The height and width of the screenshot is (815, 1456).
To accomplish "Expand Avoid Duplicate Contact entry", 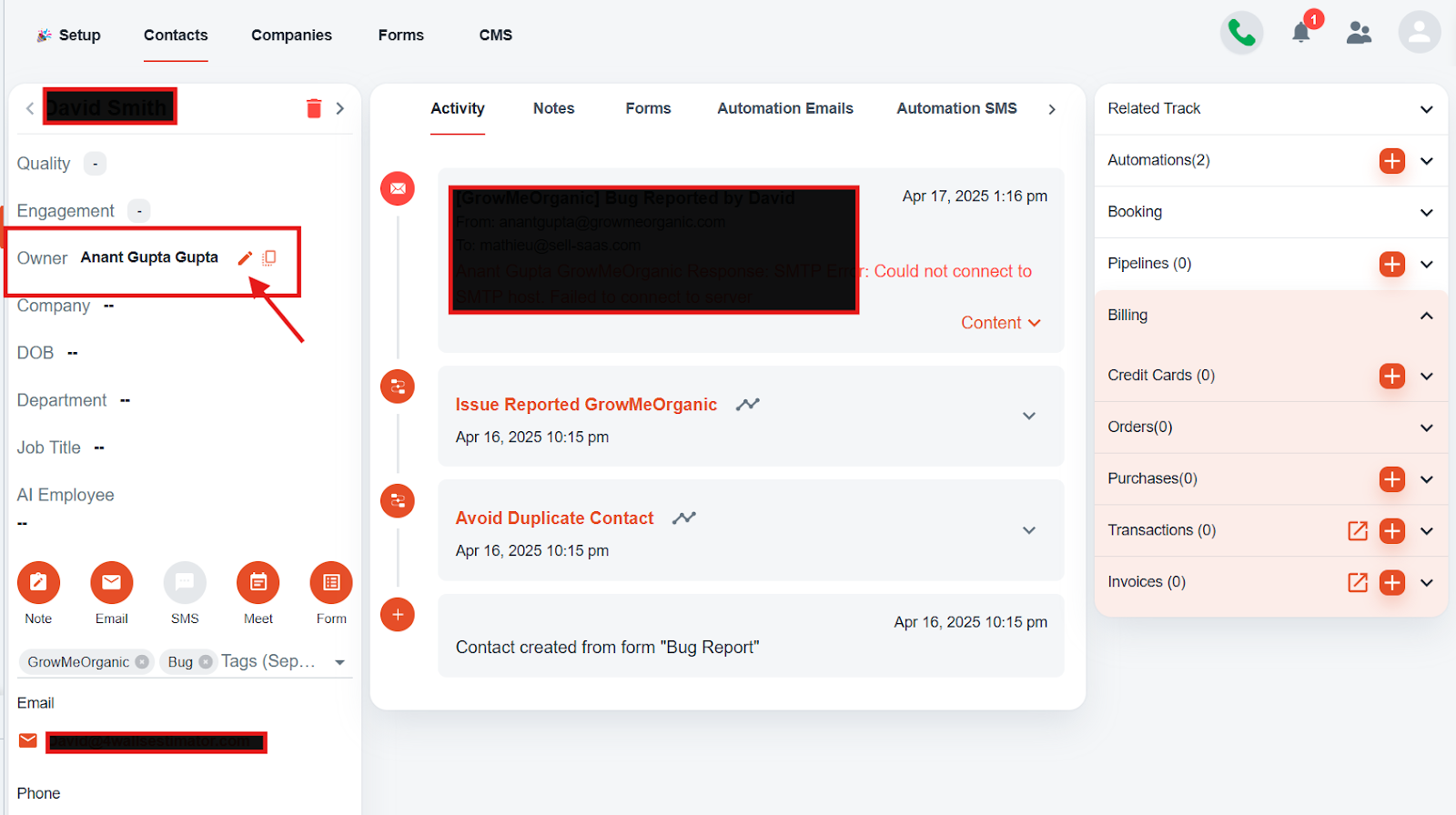I will (x=1029, y=530).
